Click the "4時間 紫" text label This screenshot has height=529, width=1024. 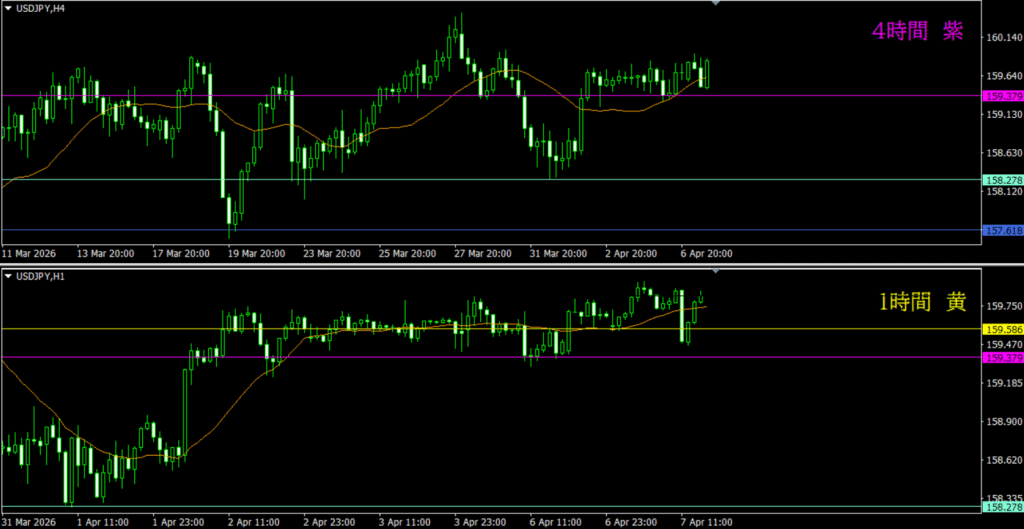point(917,31)
